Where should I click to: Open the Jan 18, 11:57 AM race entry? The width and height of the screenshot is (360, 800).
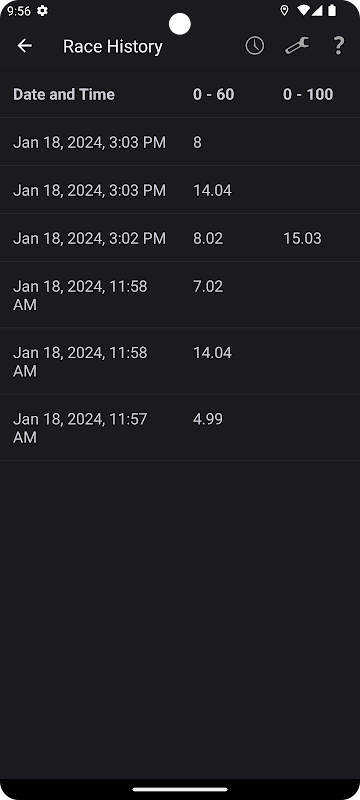(x=180, y=428)
